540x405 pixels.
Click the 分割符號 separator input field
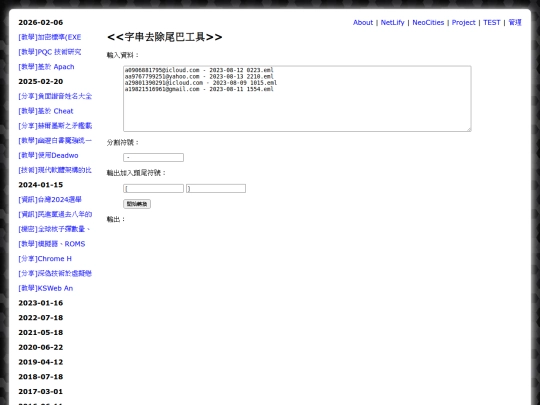tap(153, 157)
